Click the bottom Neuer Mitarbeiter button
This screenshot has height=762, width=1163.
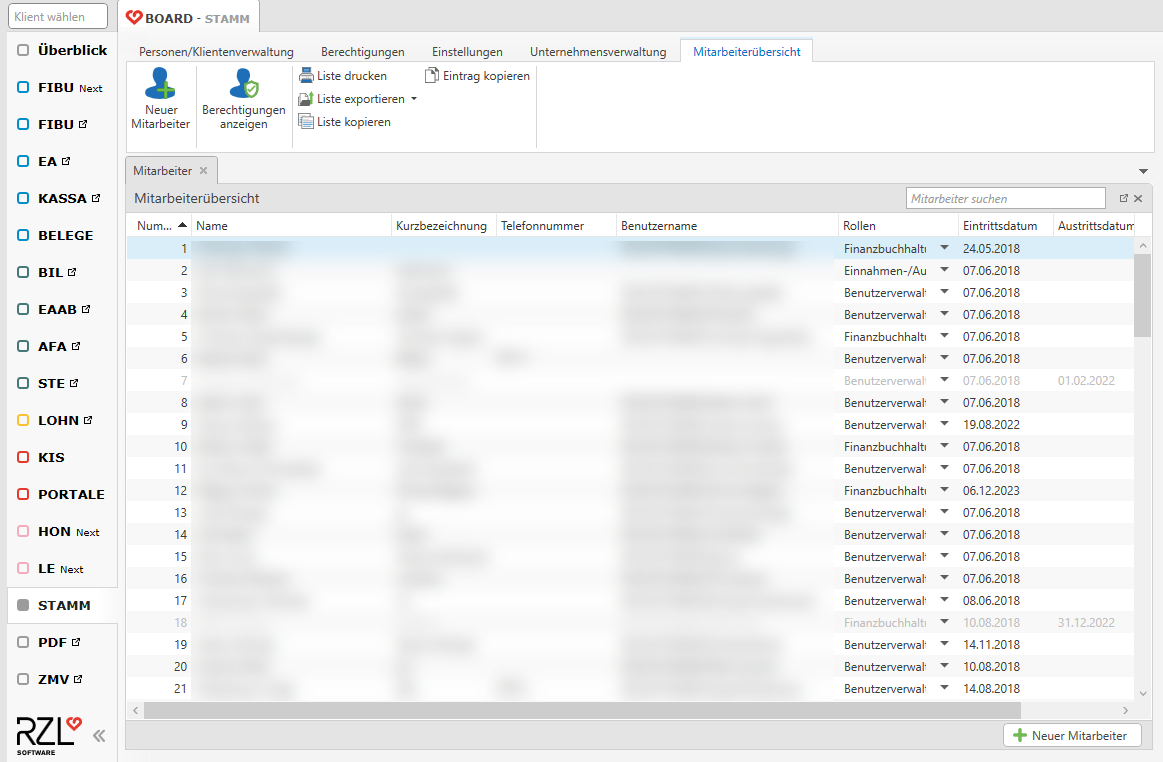(1072, 736)
